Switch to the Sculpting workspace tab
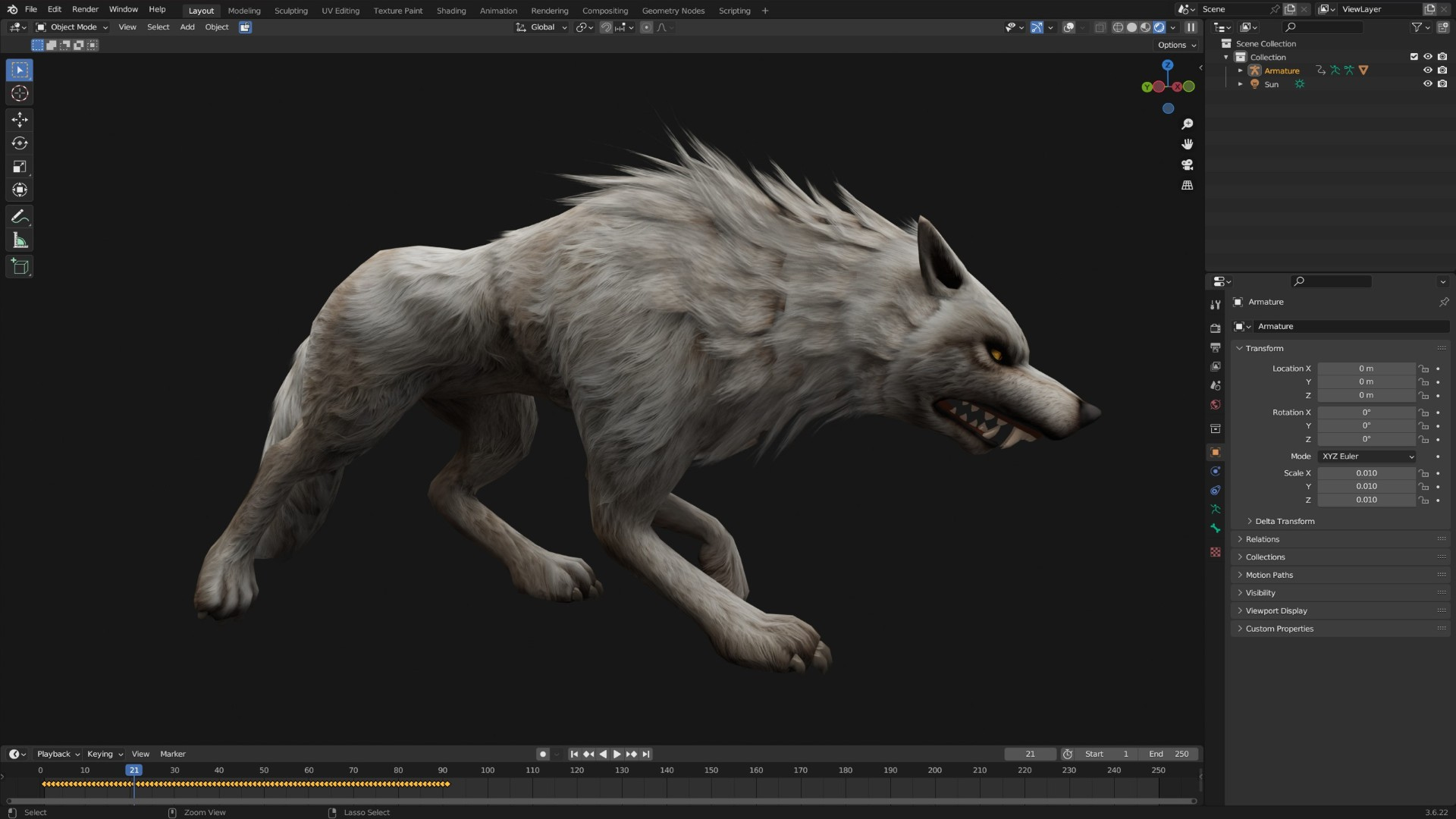Viewport: 1456px width, 819px height. coord(291,11)
